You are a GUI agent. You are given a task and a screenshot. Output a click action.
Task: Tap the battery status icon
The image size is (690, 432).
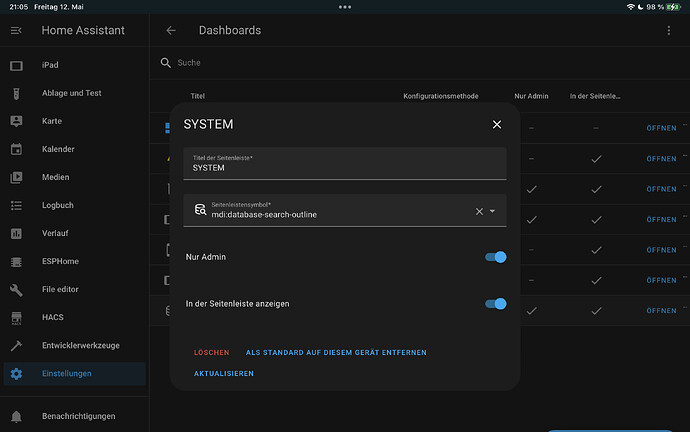(673, 7)
